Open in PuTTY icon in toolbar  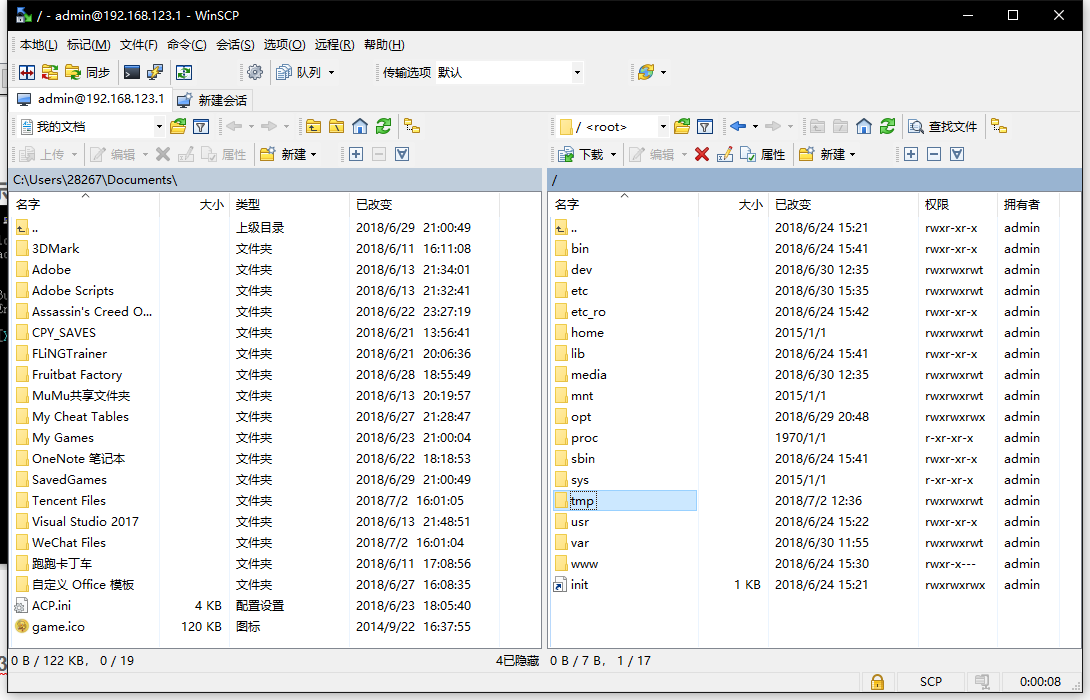coord(155,72)
